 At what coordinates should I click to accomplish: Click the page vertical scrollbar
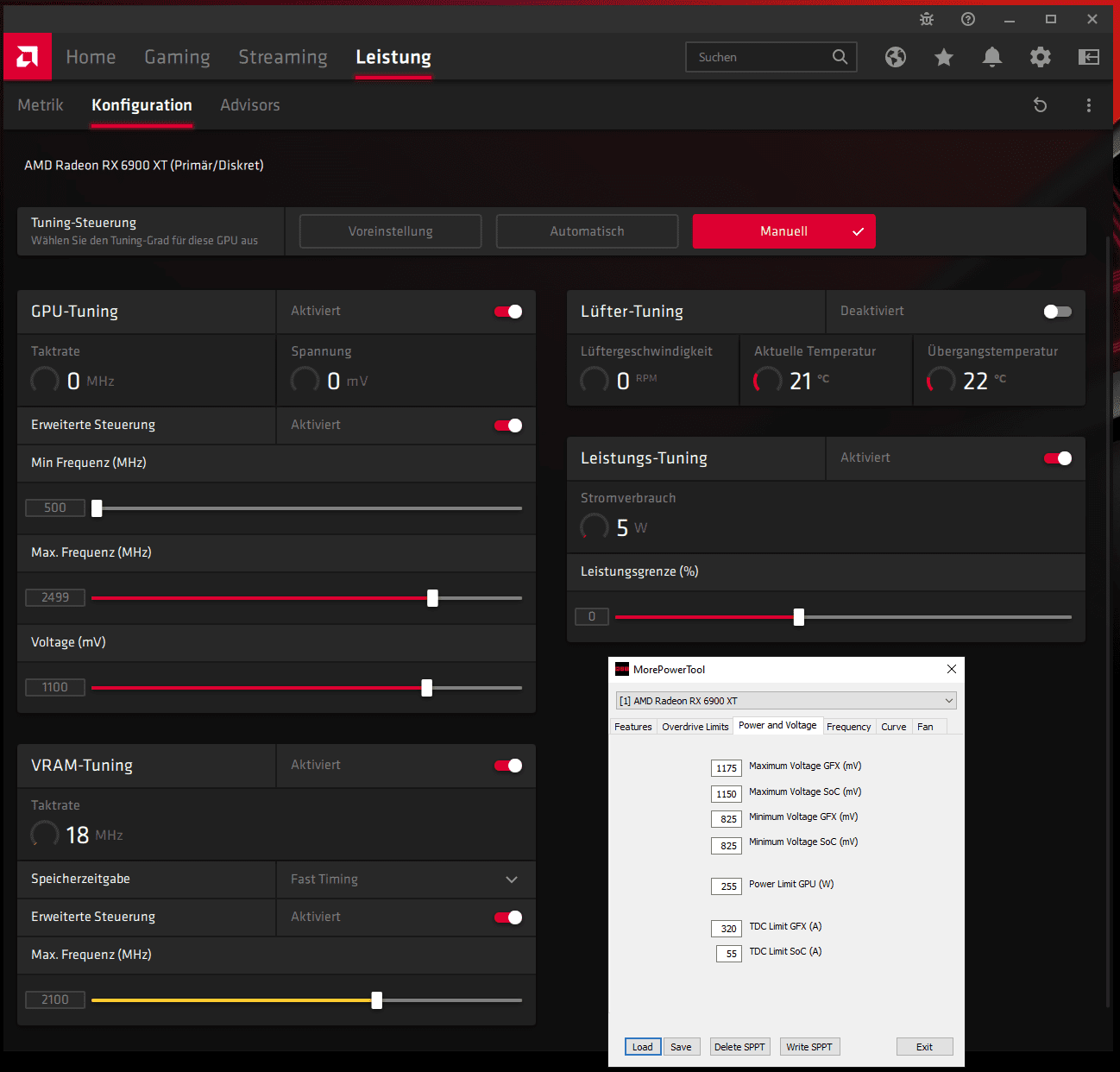coord(1109,620)
